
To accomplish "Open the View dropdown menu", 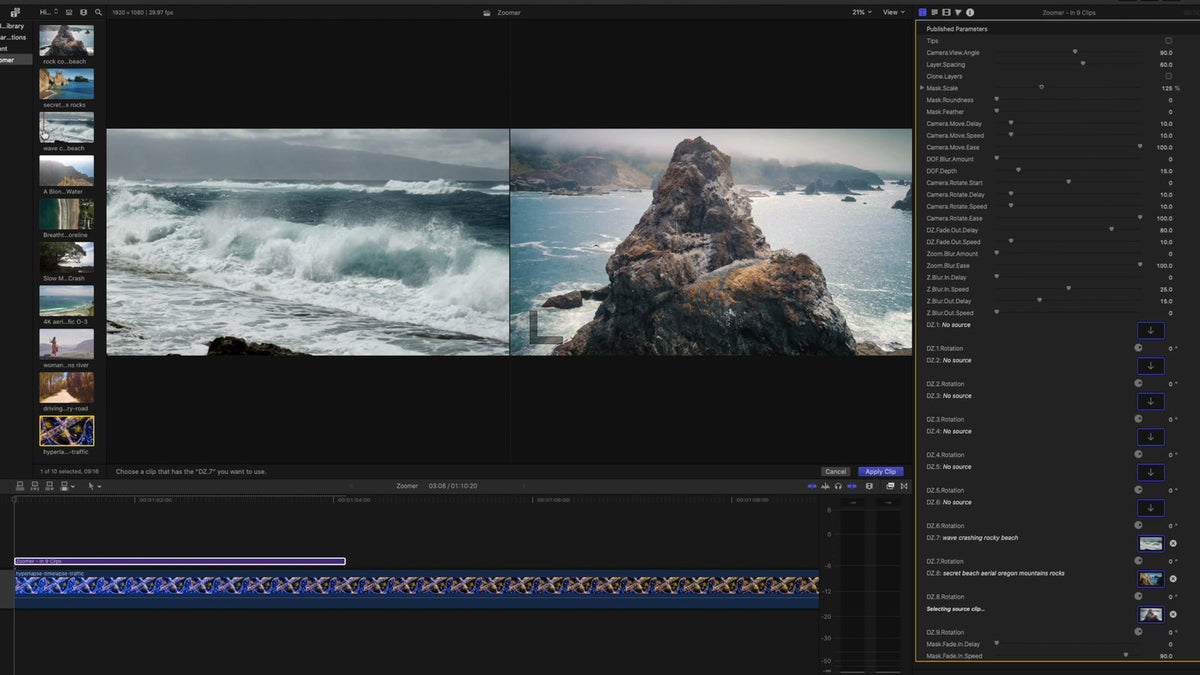I will click(x=893, y=12).
